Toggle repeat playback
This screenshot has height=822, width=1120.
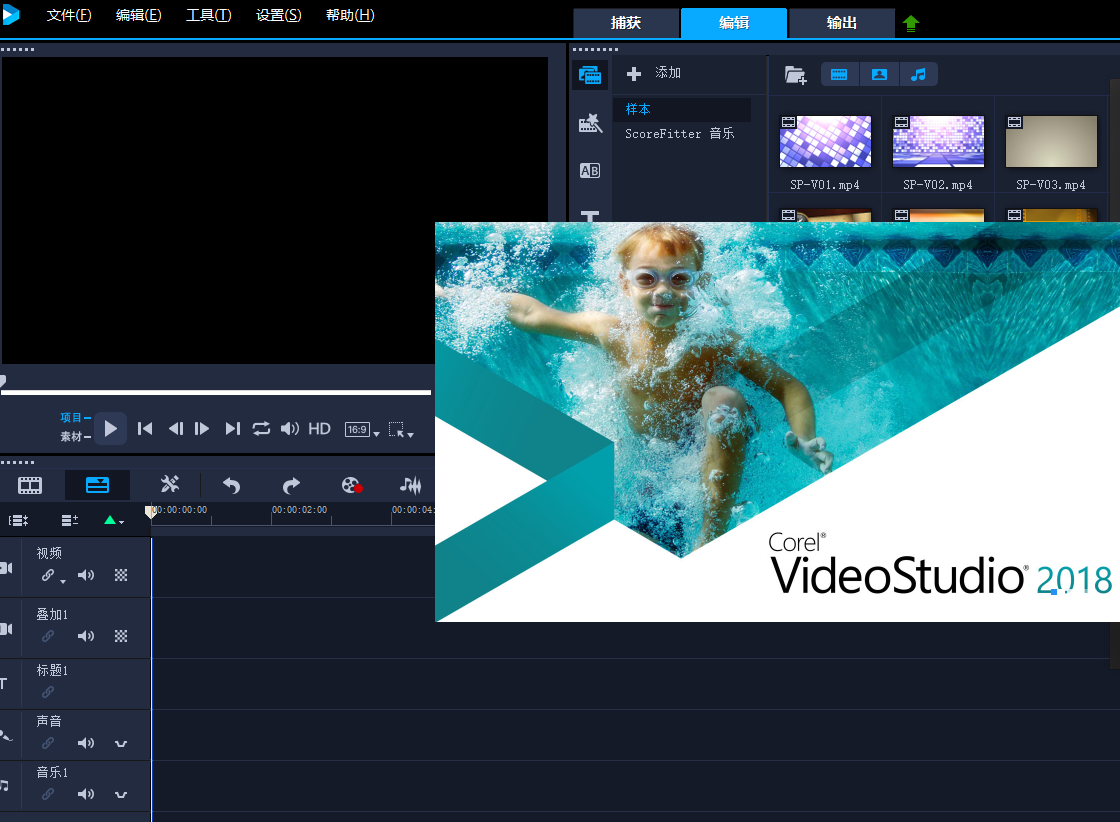[261, 428]
